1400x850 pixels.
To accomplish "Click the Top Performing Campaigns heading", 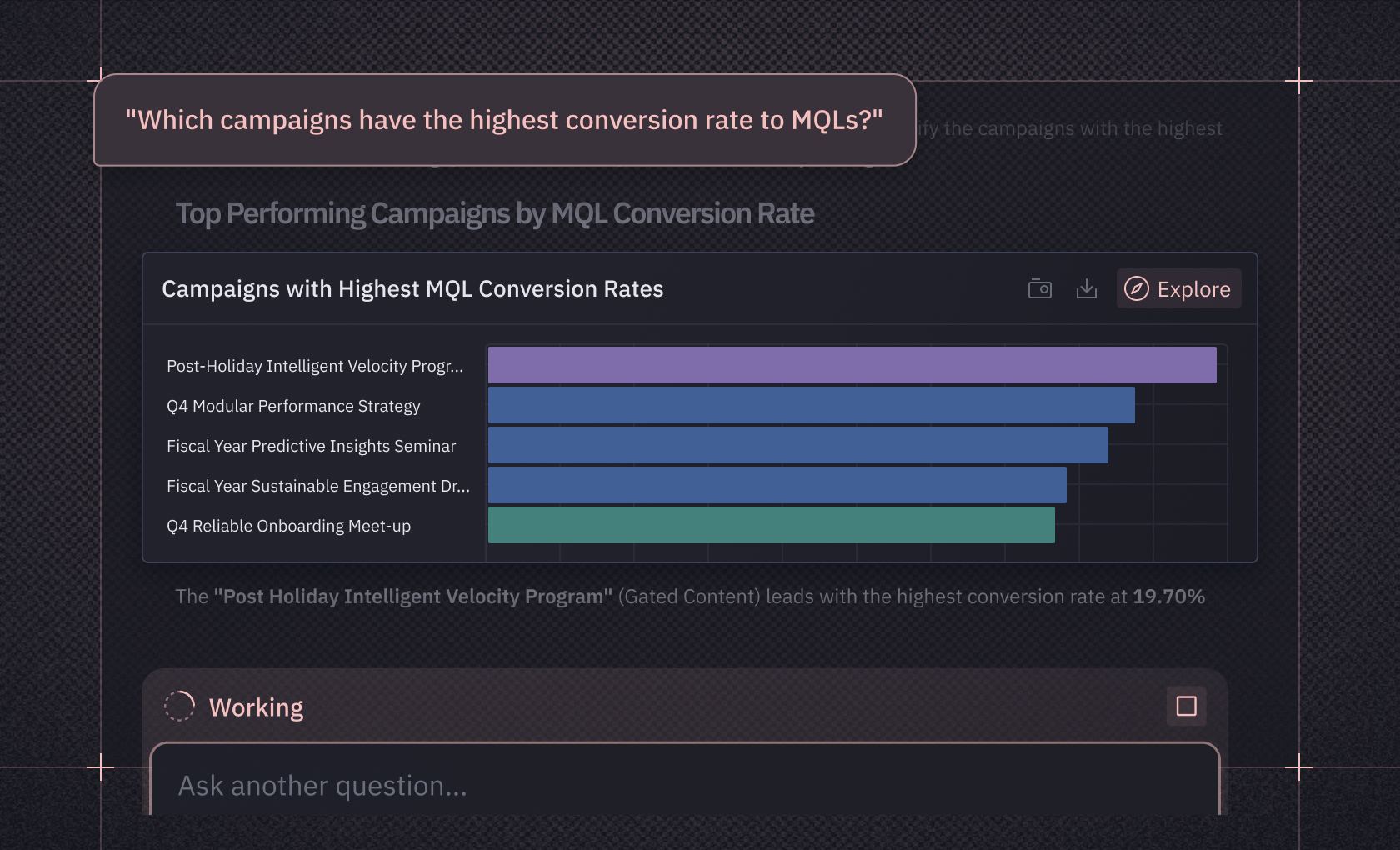I will click(x=494, y=213).
